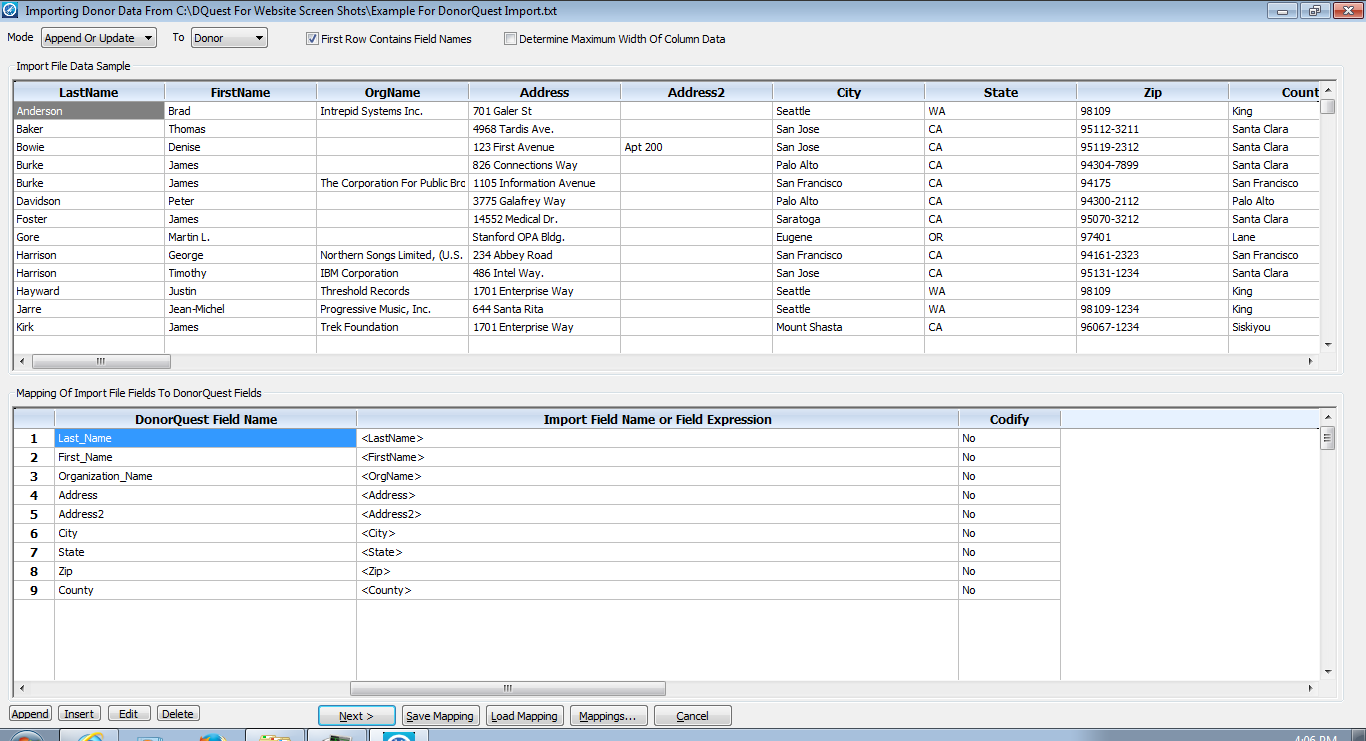Screen dimensions: 1366x741
Task: Click the Delete mapping button
Action: point(178,714)
